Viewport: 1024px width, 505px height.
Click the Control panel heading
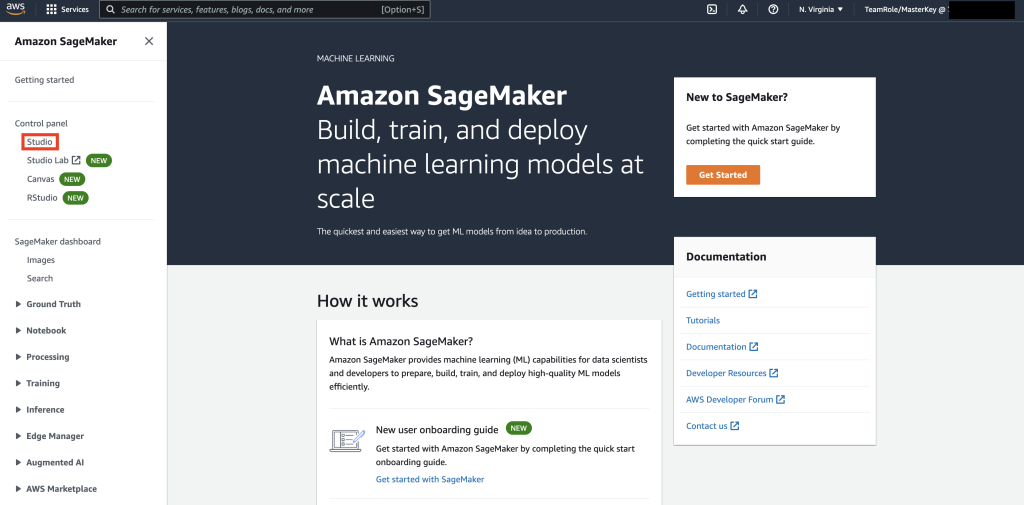click(x=41, y=123)
